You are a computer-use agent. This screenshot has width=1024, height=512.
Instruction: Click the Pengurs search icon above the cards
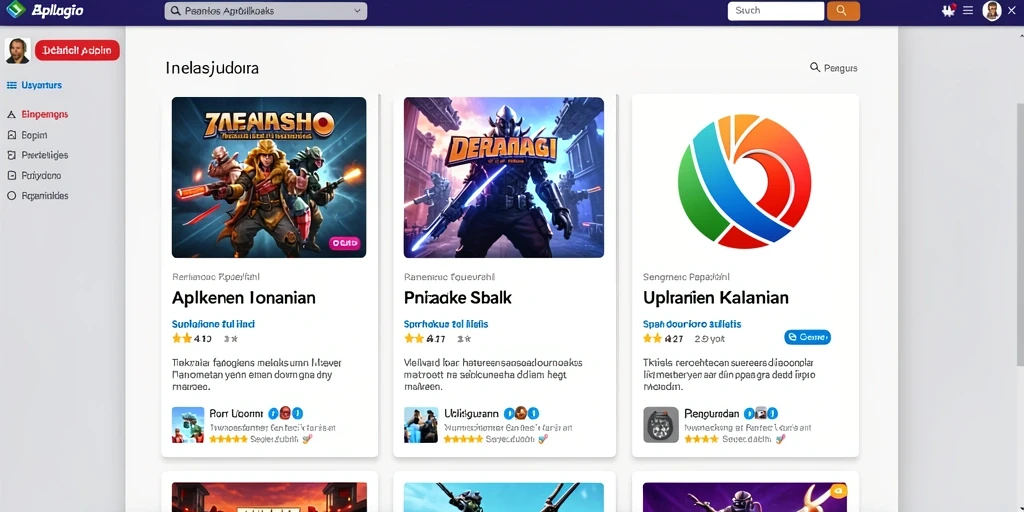(814, 67)
